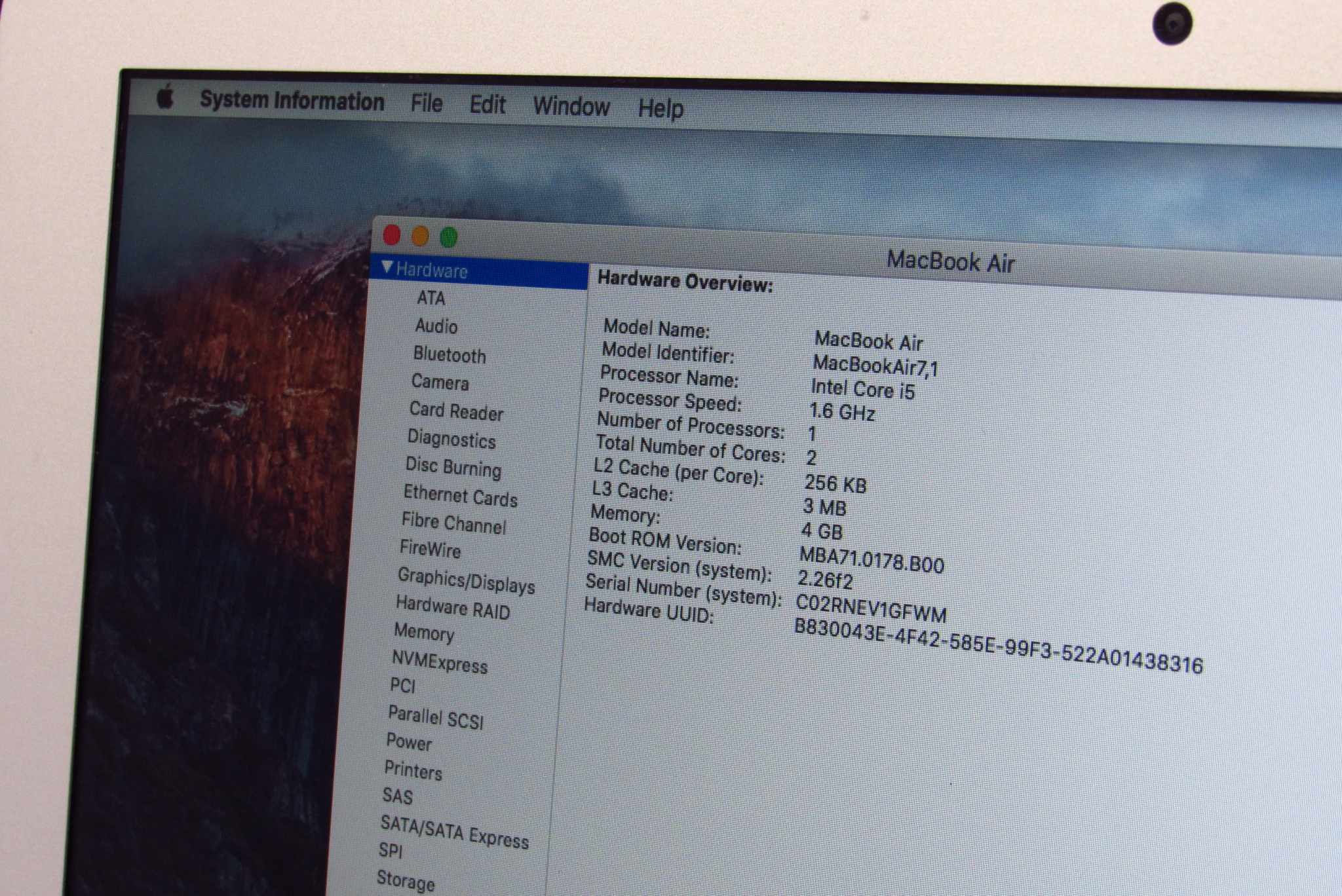Open the Apple menu
1342x896 pixels.
coord(166,98)
